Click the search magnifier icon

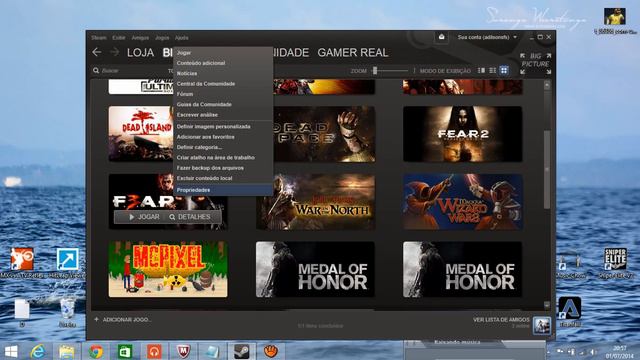(x=96, y=71)
